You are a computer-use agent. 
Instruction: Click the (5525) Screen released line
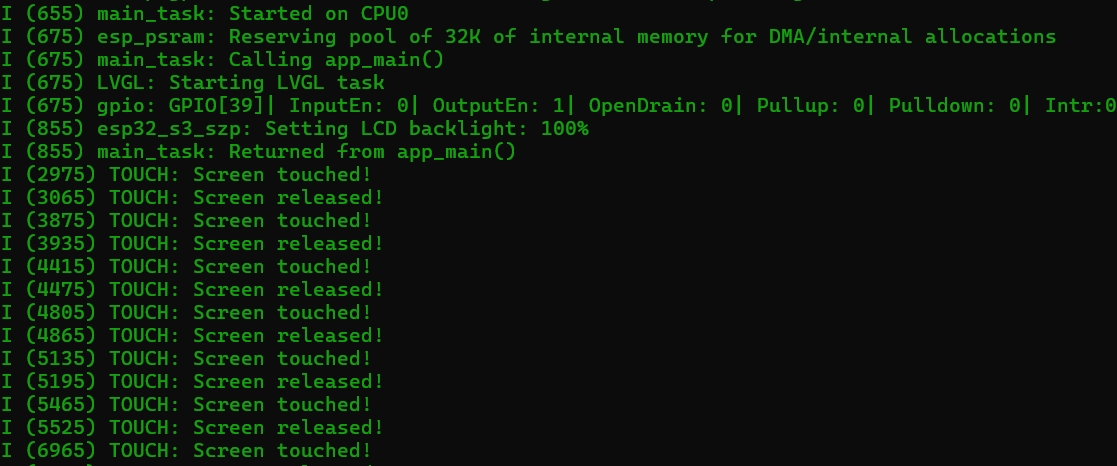pos(192,428)
